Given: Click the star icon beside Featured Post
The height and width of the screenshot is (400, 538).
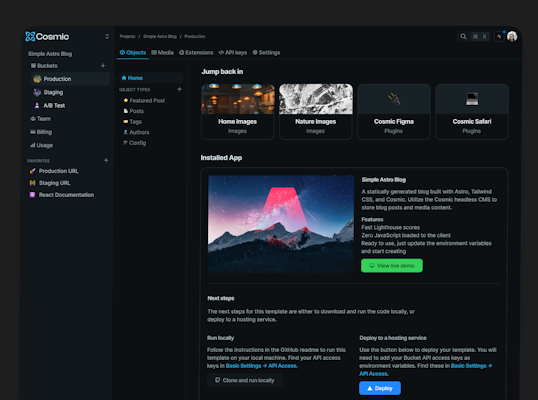Looking at the screenshot, I should [126, 101].
